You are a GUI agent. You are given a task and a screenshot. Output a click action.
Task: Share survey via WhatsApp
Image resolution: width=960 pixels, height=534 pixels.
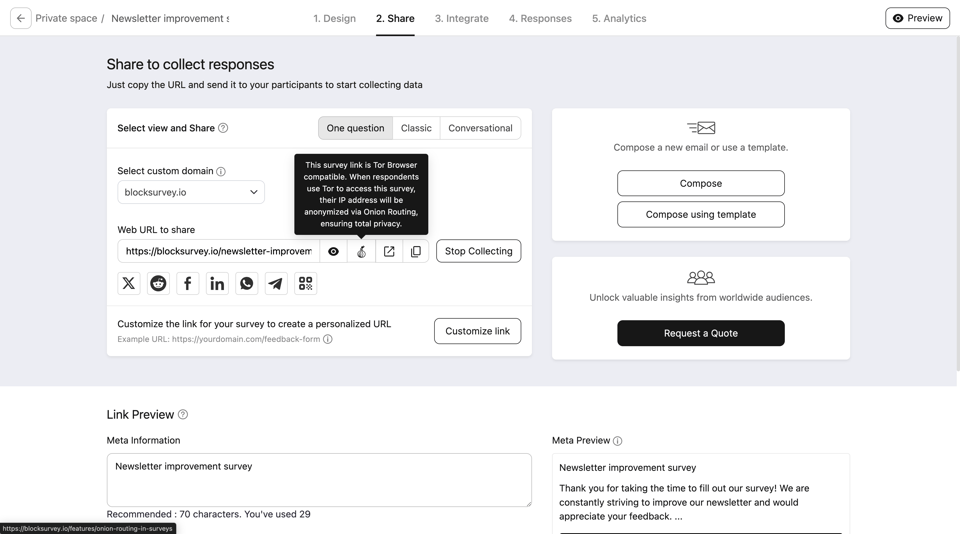click(x=246, y=284)
